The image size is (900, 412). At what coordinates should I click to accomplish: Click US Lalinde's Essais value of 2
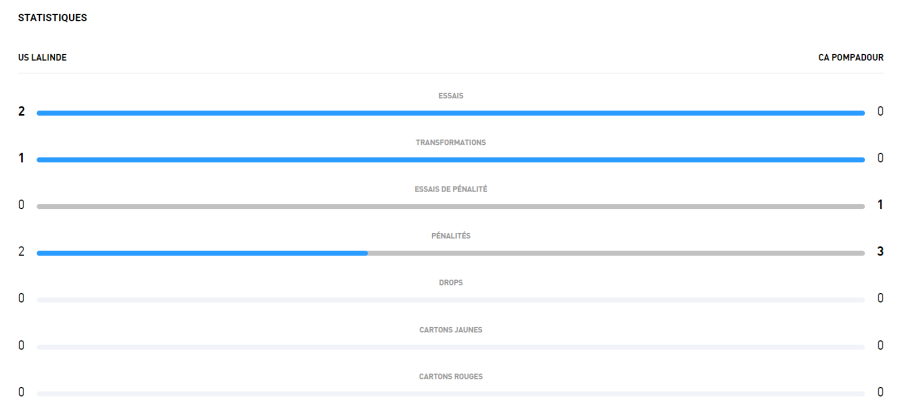tap(21, 111)
